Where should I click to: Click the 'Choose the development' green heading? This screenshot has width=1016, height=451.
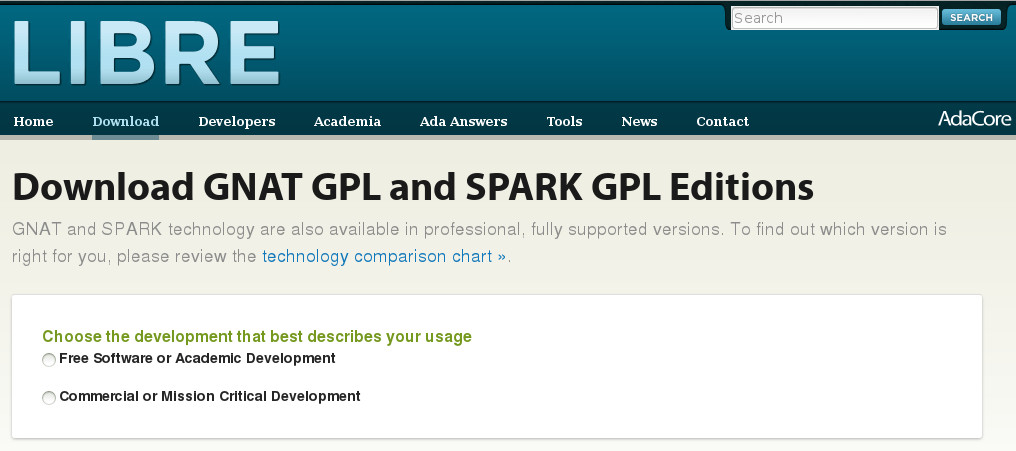257,337
